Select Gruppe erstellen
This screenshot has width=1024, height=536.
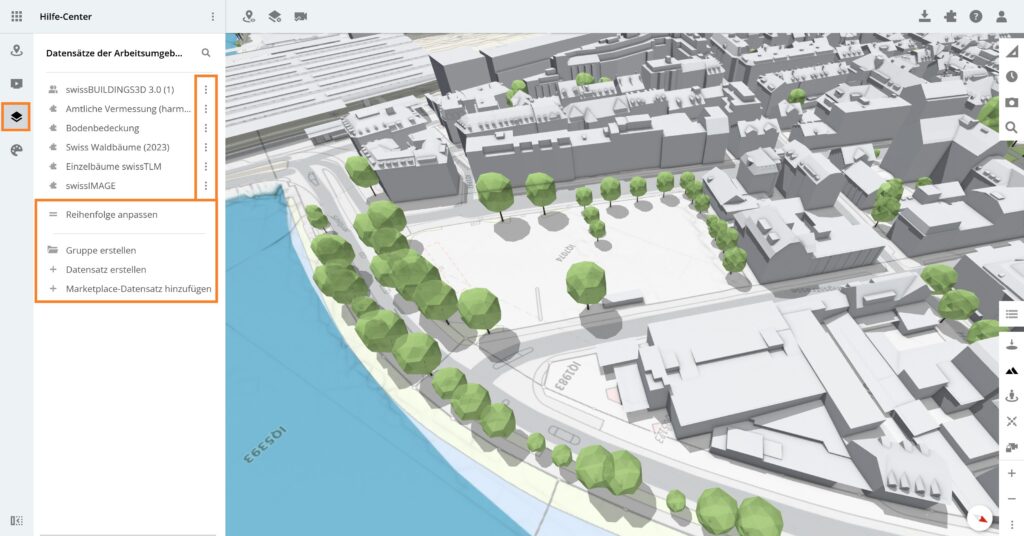(x=100, y=250)
